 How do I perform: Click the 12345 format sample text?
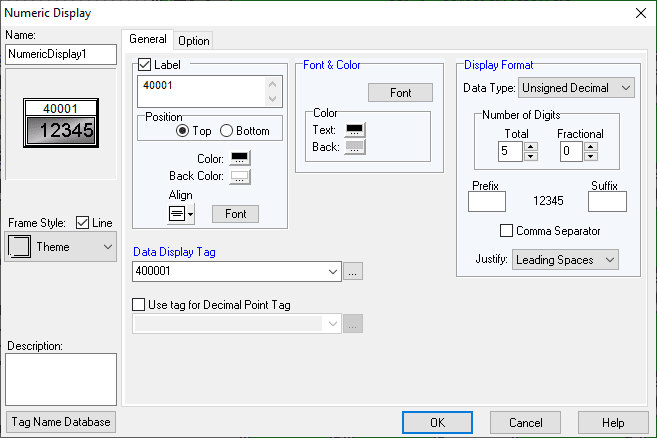[548, 201]
